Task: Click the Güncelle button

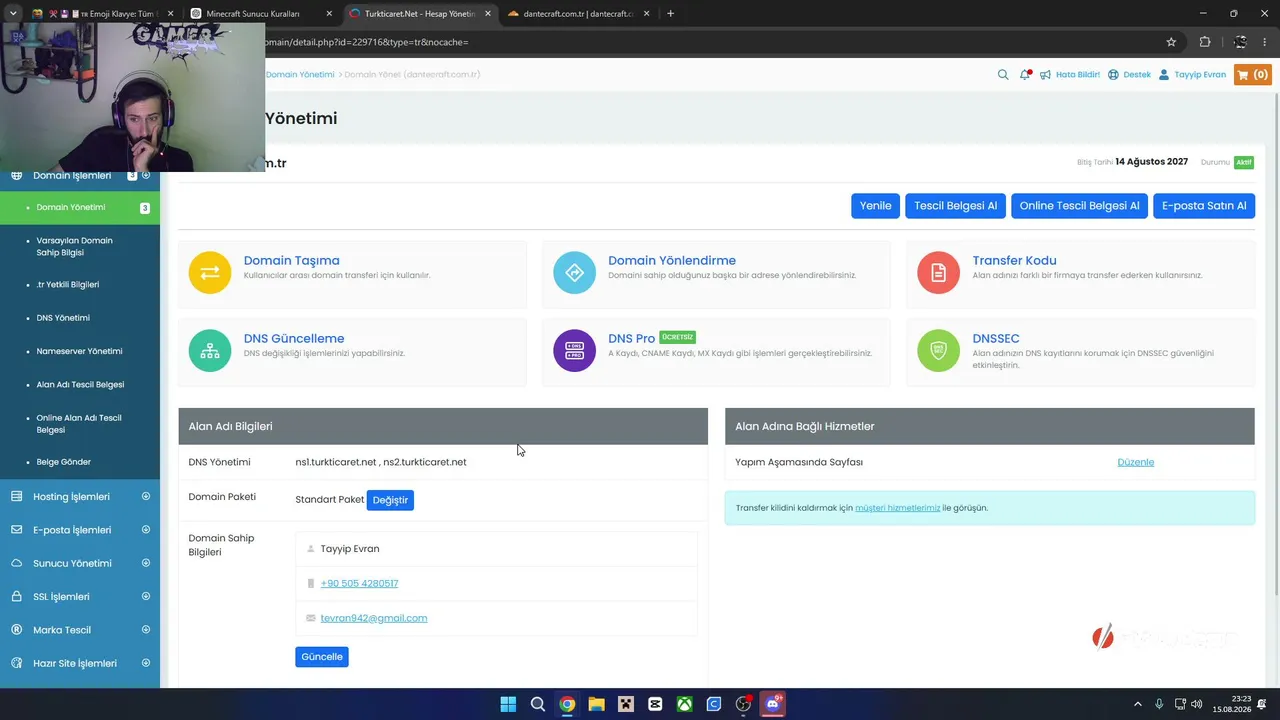Action: pyautogui.click(x=322, y=657)
